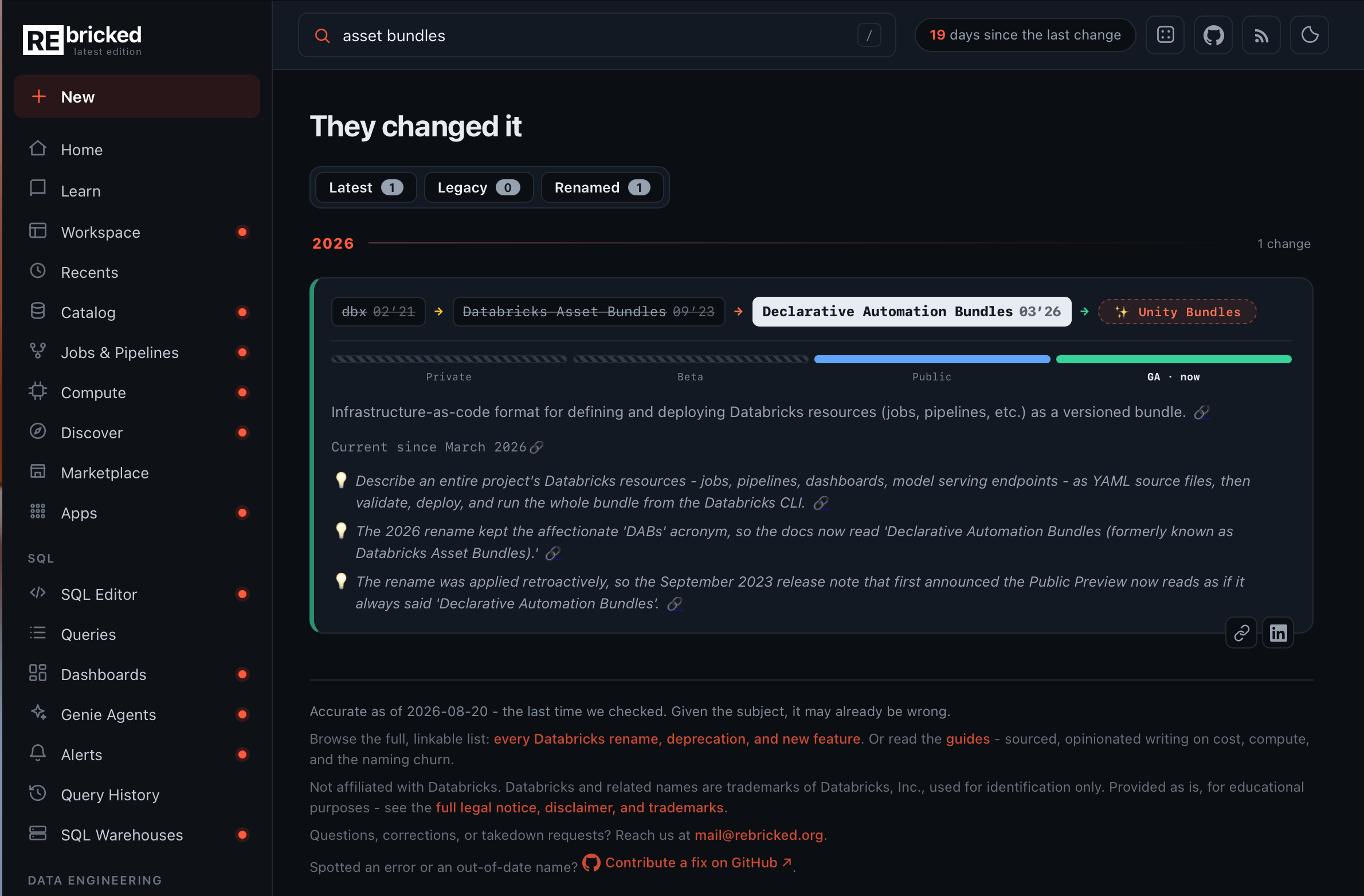The height and width of the screenshot is (896, 1364).
Task: Open the Marketplace storefront icon
Action: pyautogui.click(x=38, y=471)
